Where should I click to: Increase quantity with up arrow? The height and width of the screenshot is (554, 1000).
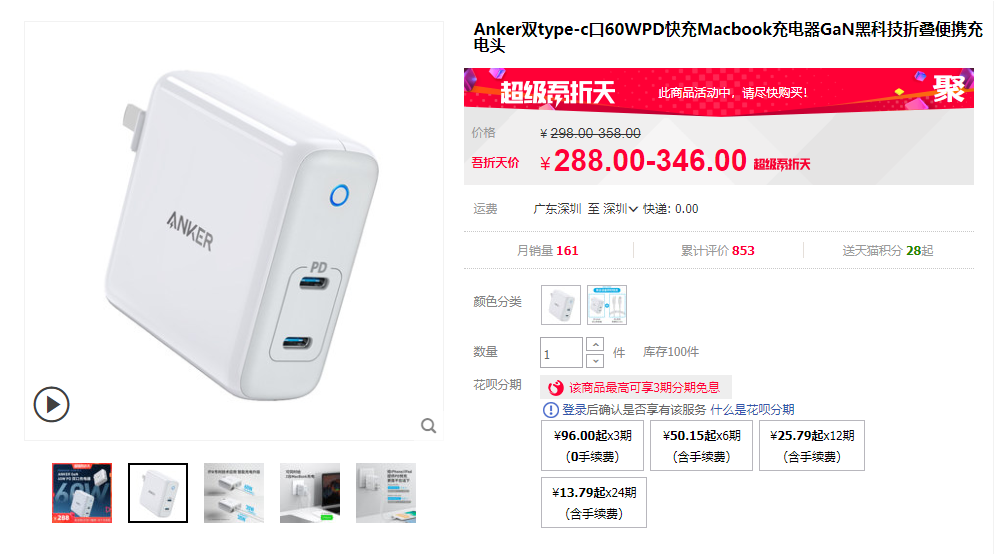[x=595, y=344]
